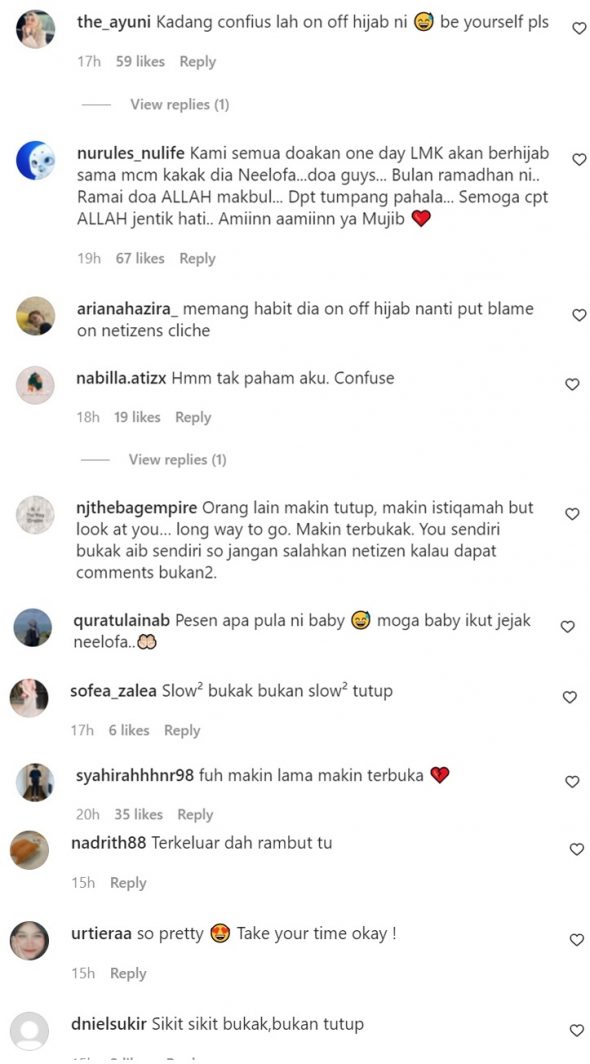Expand replies under the_ayuni's comment
Image resolution: width=590 pixels, height=1064 pixels.
179,104
